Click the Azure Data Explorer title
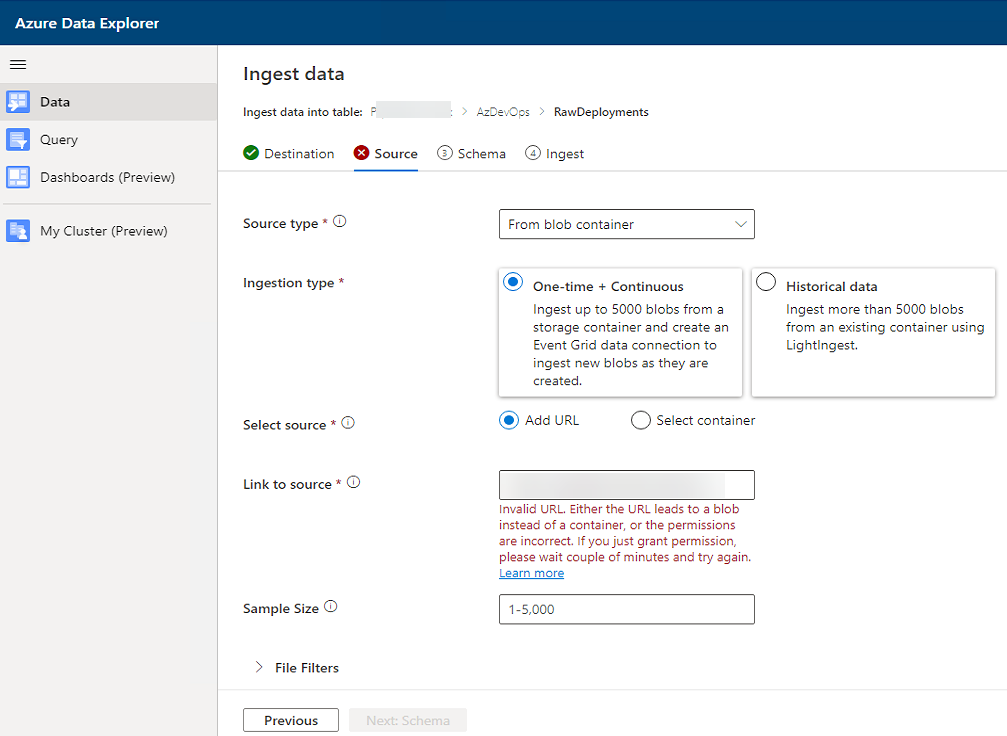Screen dimensions: 1007x736 point(87,23)
